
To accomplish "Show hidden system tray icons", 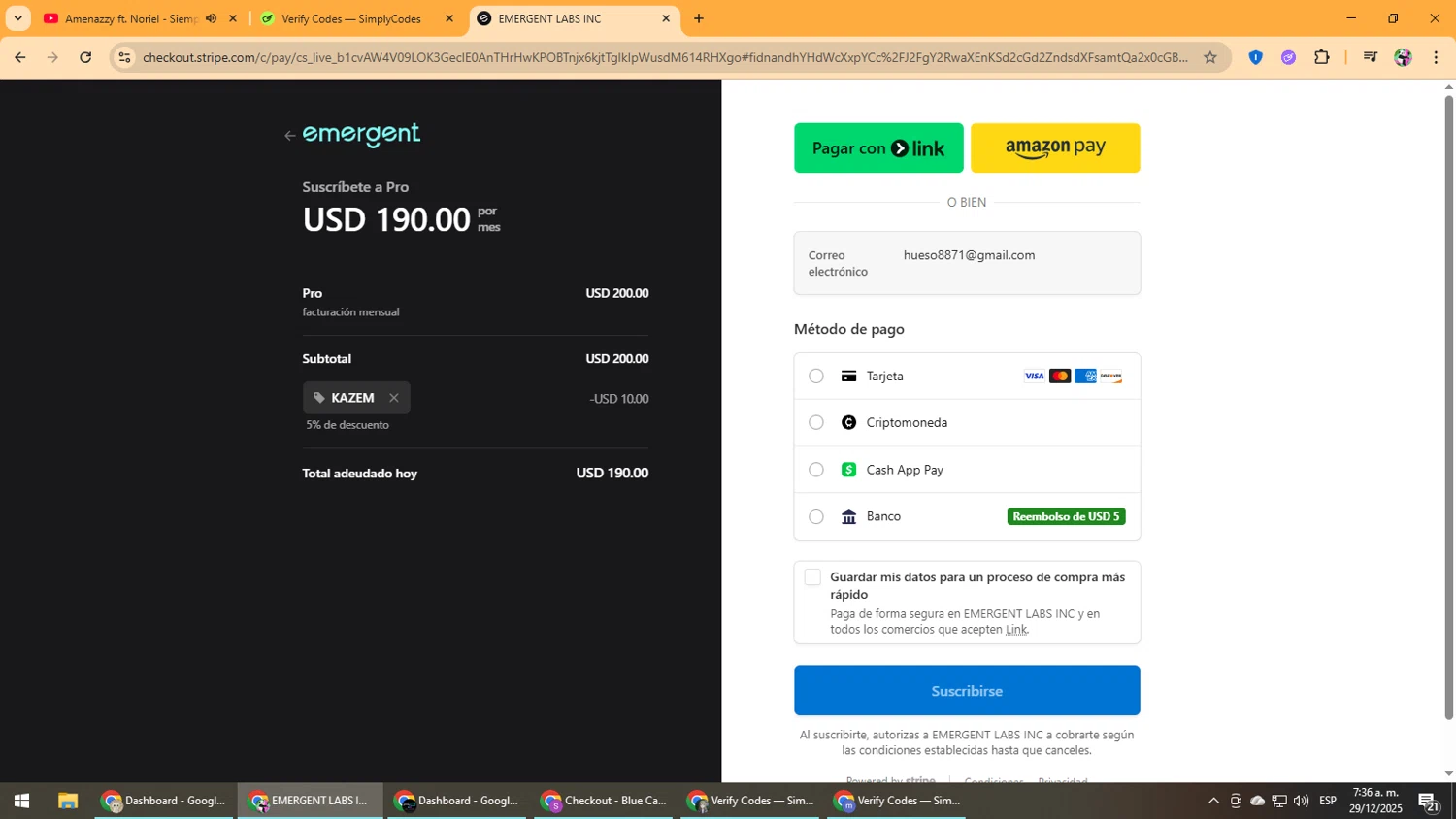I will [x=1213, y=801].
